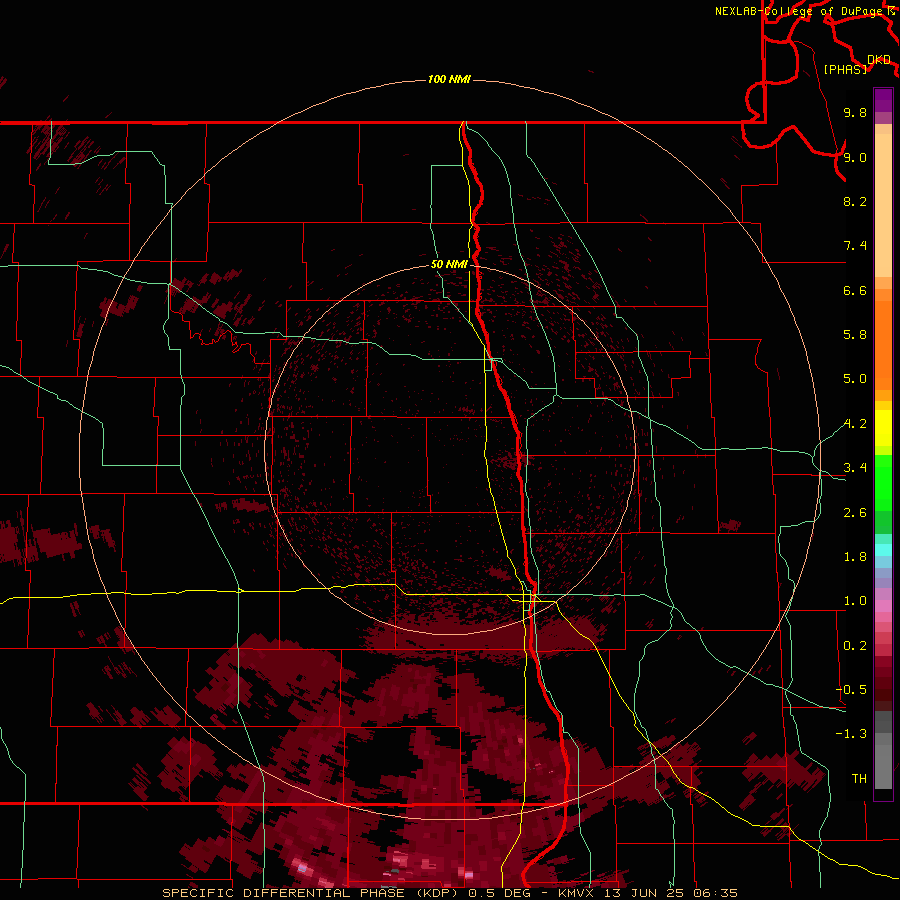Pick the purple top segment of the color bar
900x900 pixels.
tap(883, 101)
